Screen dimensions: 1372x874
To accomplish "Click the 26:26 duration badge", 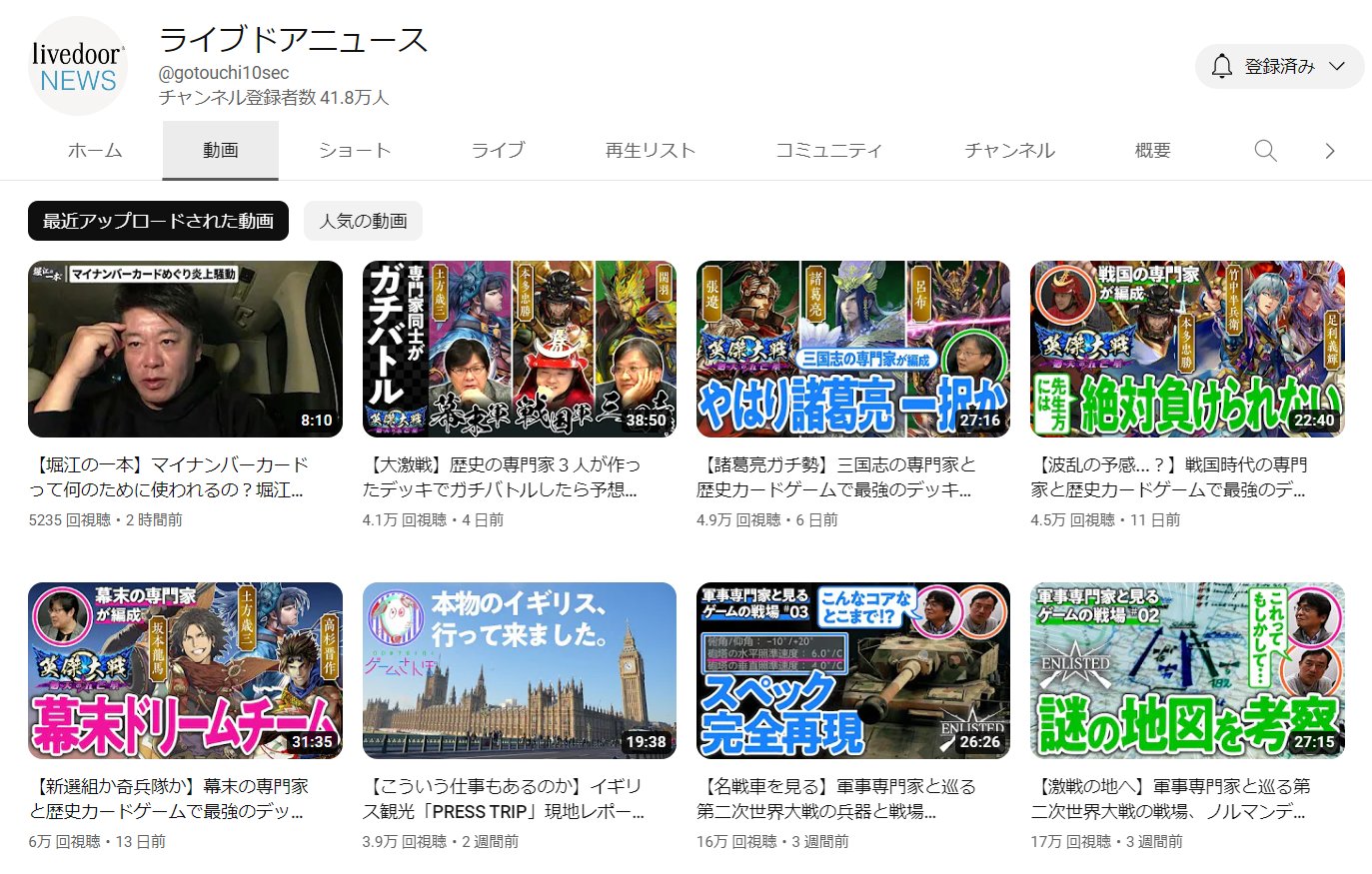I will click(x=980, y=742).
